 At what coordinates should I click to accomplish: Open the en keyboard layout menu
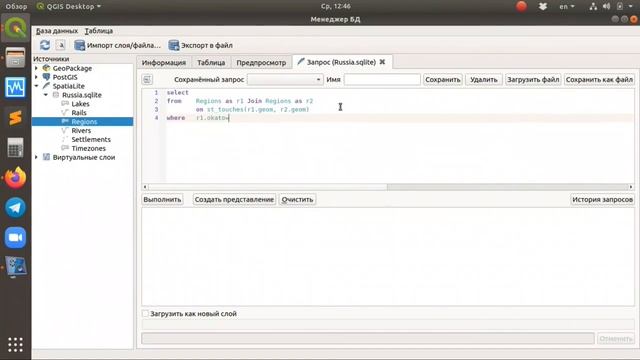pos(567,6)
